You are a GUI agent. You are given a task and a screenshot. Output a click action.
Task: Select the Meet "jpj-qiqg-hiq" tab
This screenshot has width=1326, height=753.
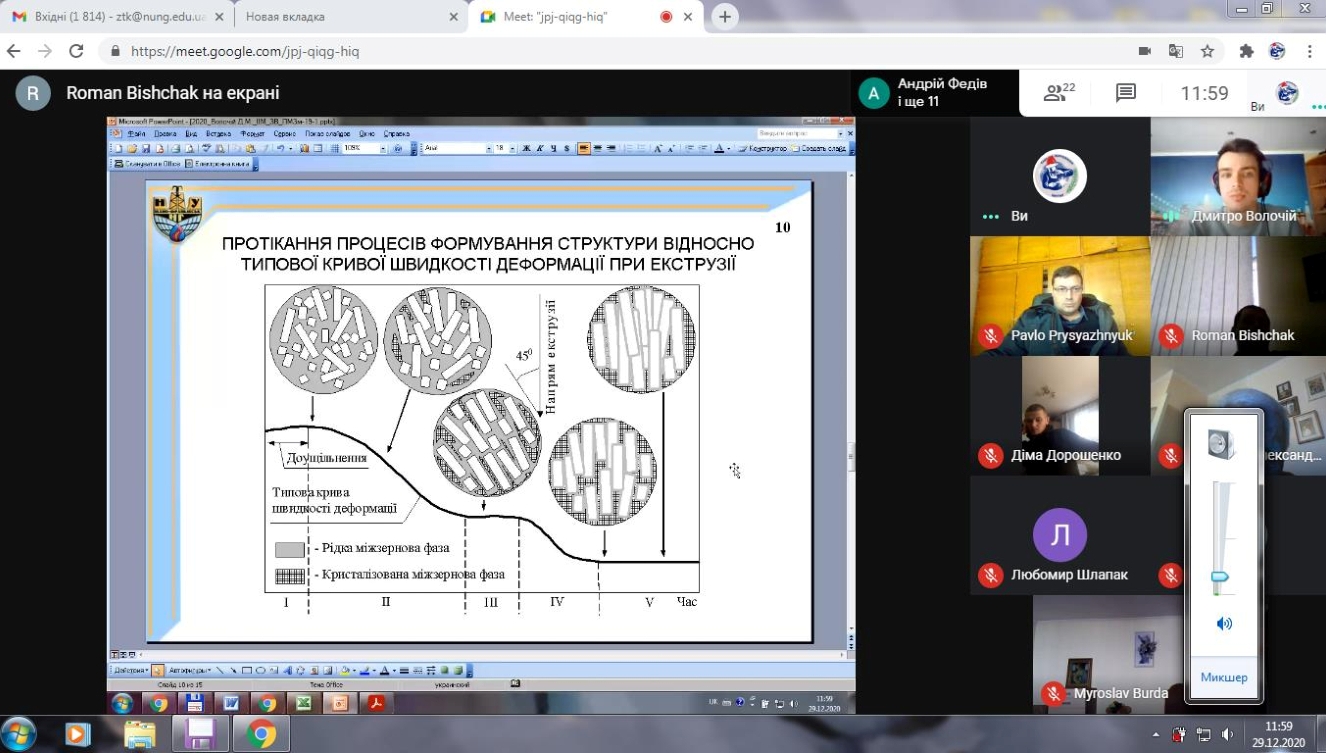[x=585, y=17]
